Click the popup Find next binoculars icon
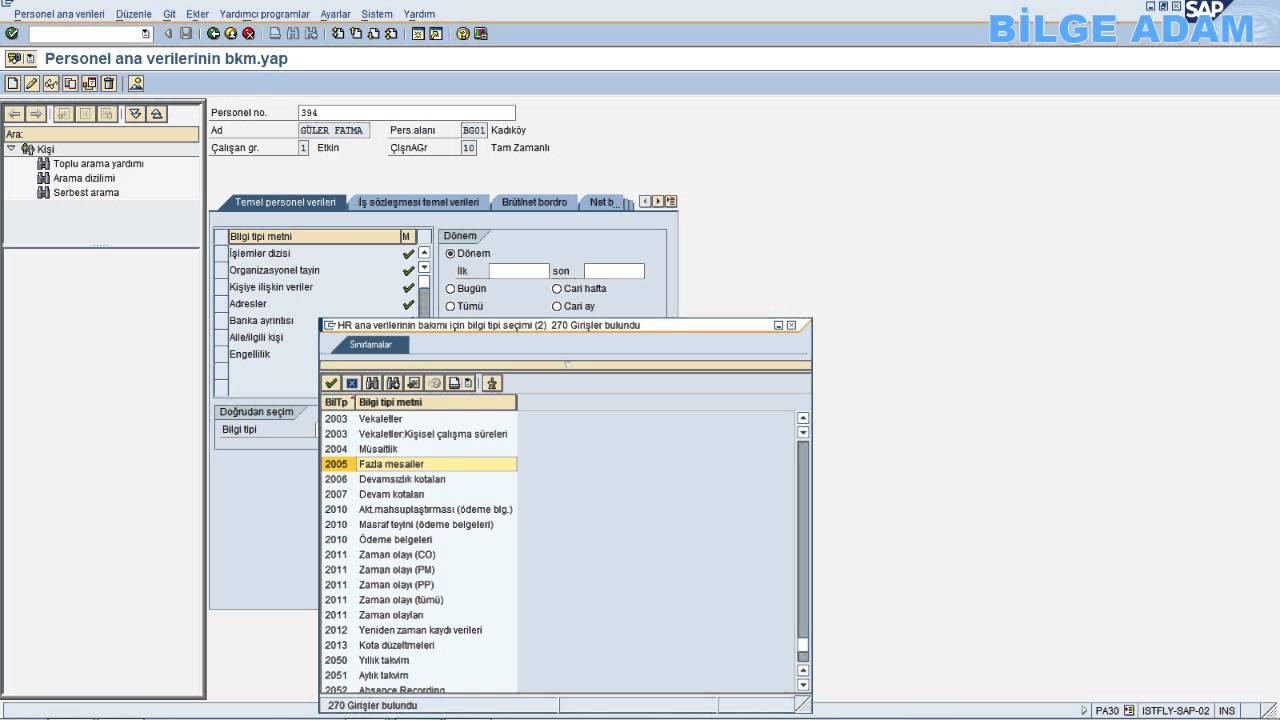 (x=393, y=383)
